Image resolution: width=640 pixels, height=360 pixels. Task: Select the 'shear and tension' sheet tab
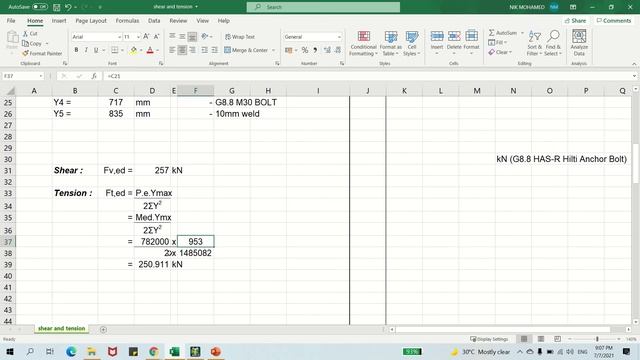click(61, 329)
